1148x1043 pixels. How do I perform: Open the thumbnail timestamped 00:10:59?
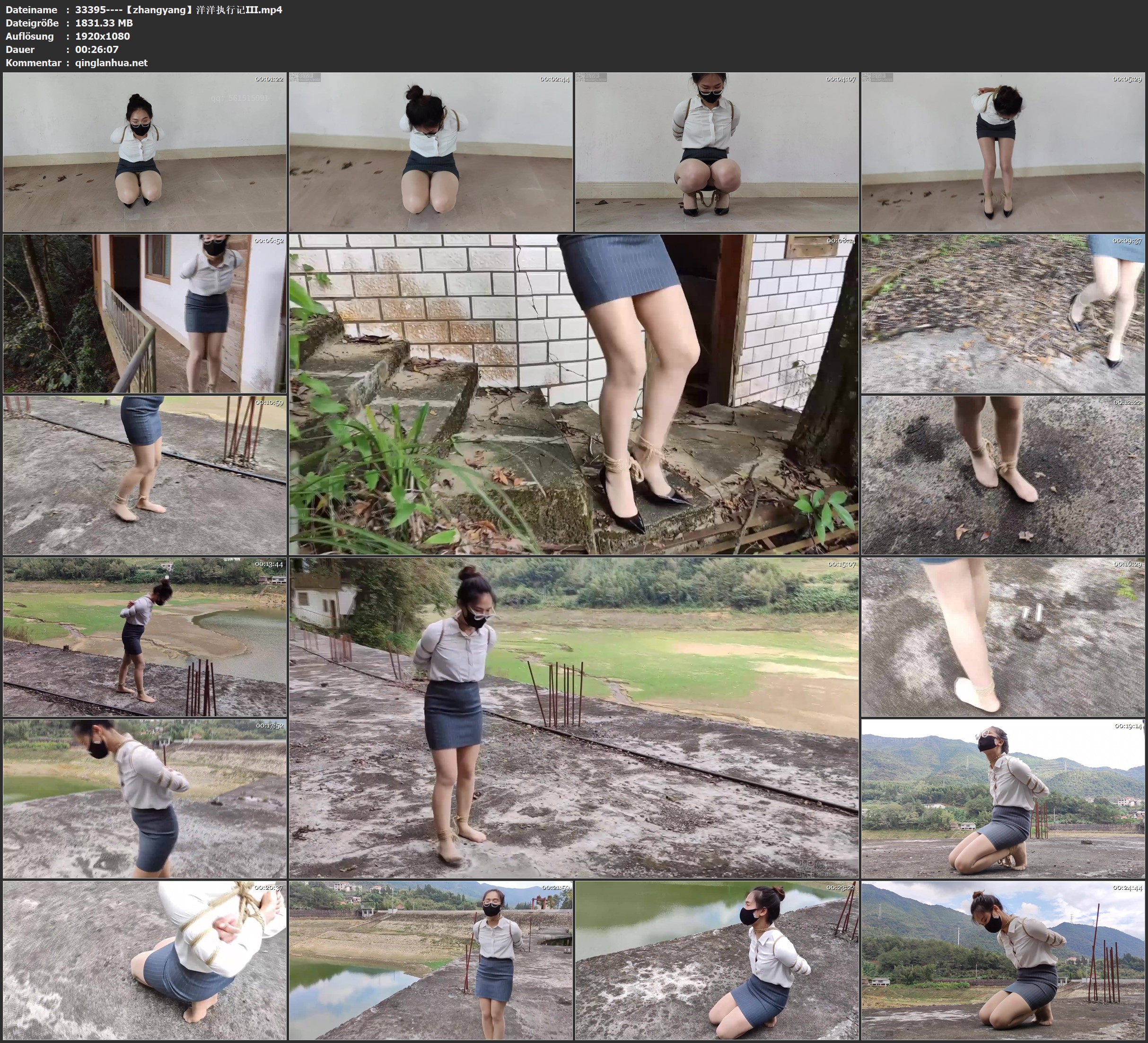click(145, 475)
